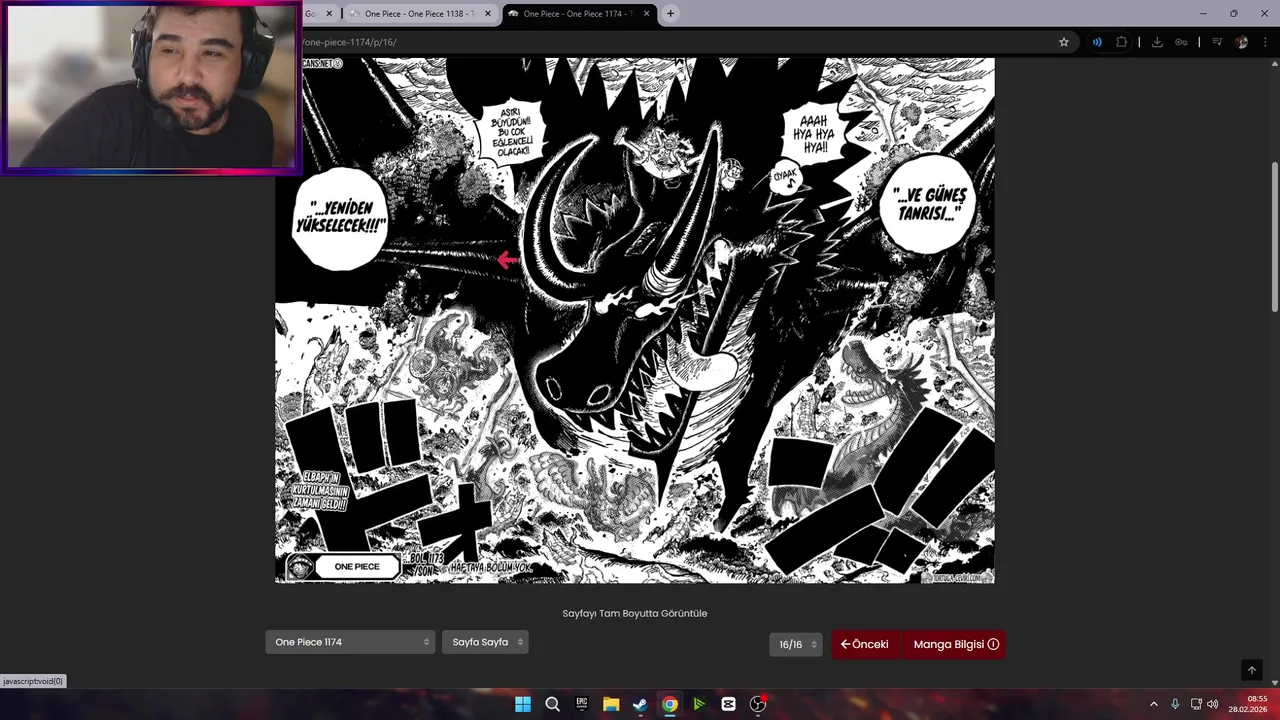Launch Epic Games from the taskbar
Screen dimensions: 1280x720
(582, 704)
